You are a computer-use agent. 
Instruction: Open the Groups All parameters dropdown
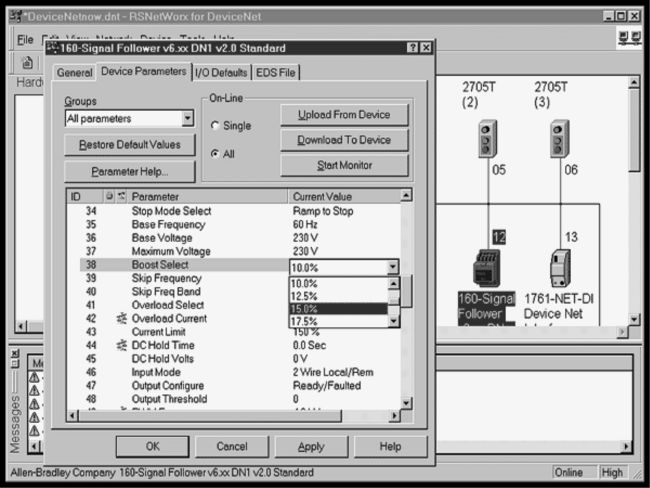[x=188, y=119]
